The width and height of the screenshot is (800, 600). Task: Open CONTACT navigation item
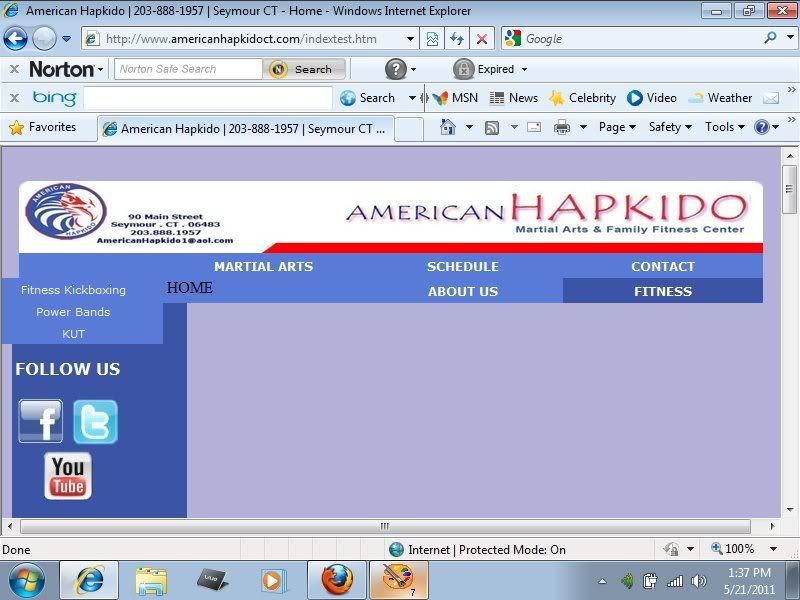coord(663,266)
